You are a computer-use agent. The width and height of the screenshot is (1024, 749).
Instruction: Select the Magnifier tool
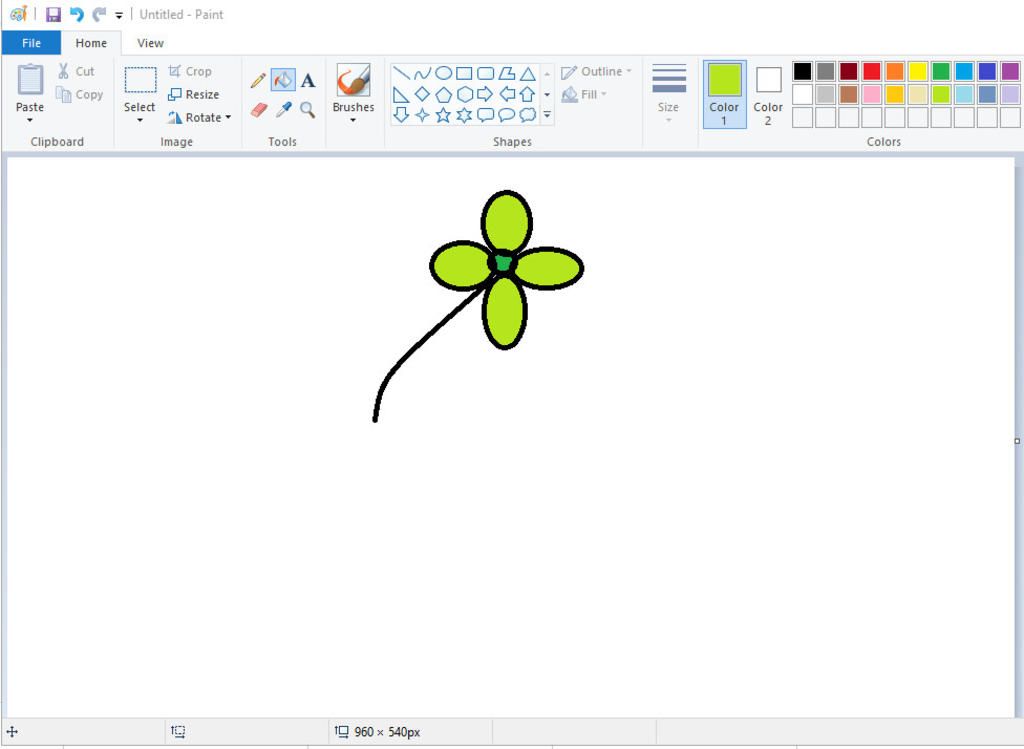tap(308, 110)
